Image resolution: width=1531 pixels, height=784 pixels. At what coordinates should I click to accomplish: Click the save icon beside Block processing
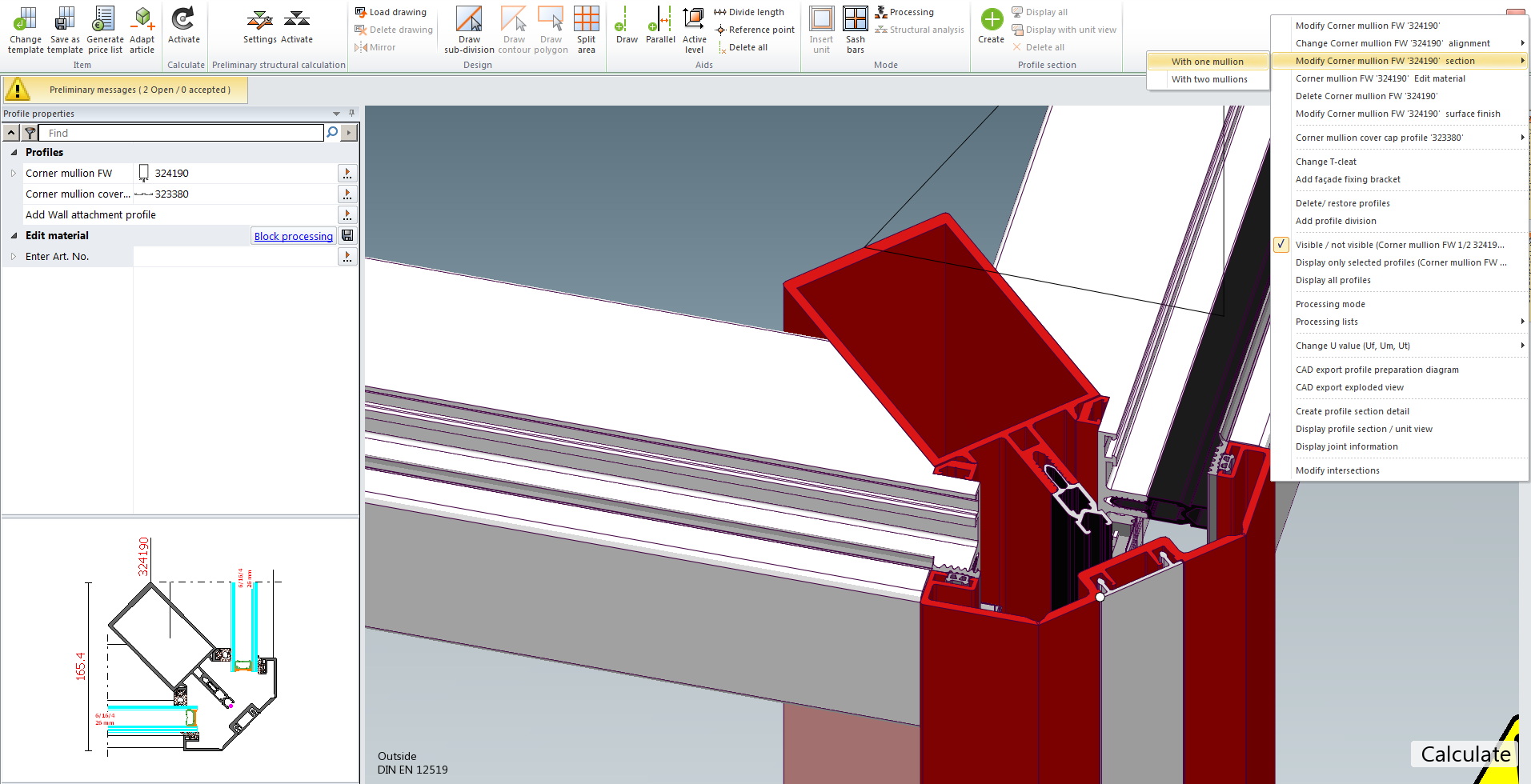point(347,235)
